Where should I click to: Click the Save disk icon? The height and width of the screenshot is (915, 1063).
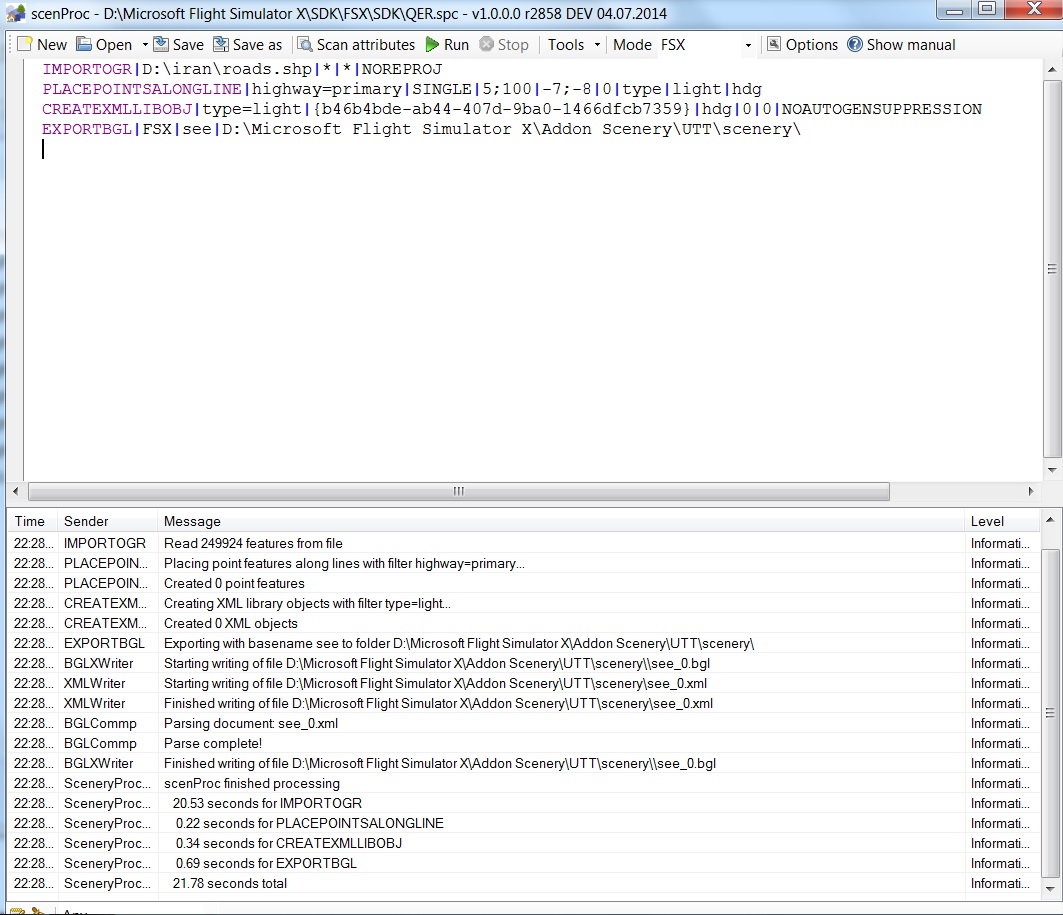[x=161, y=44]
